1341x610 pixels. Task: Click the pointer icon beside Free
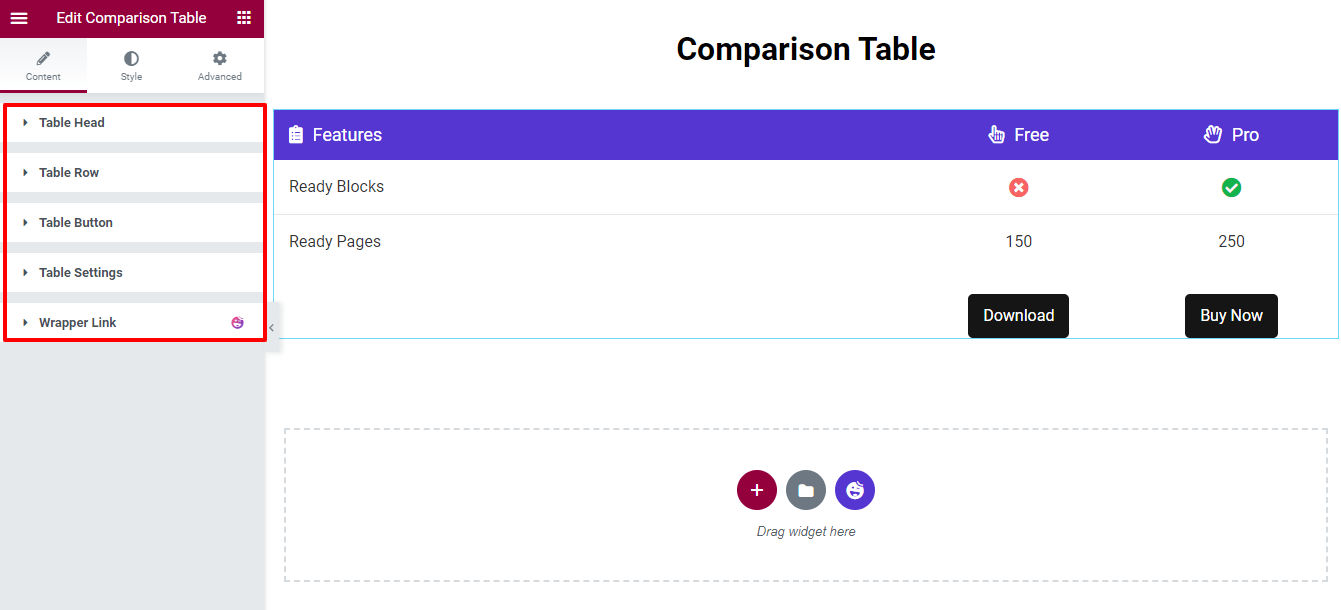[996, 134]
